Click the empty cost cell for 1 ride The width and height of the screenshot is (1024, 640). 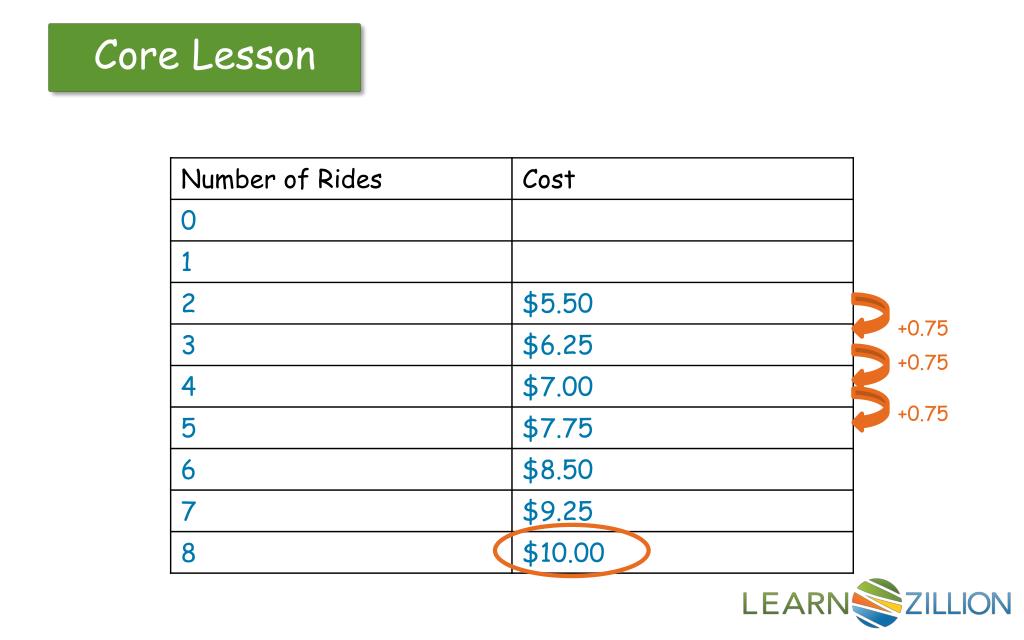682,262
